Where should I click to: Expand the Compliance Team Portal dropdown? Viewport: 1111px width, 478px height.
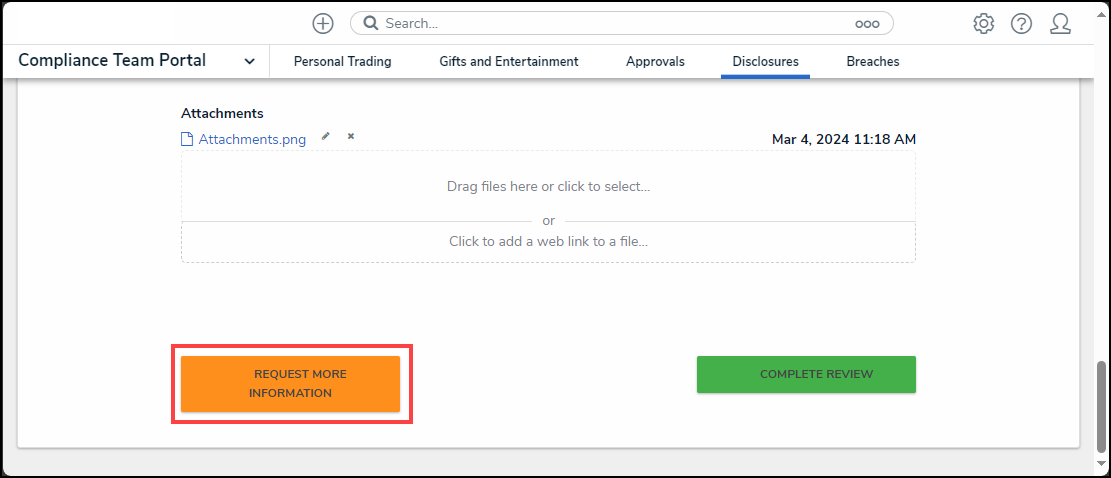pos(249,61)
